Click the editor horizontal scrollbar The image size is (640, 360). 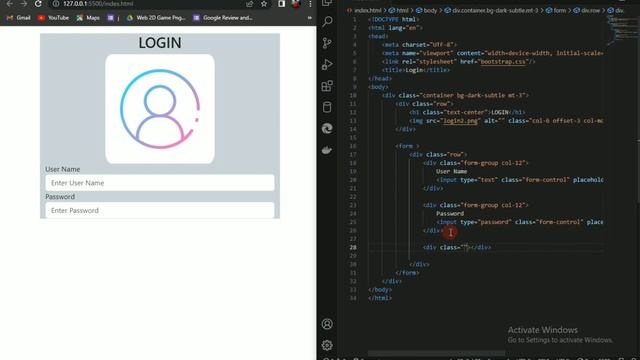pos(436,353)
